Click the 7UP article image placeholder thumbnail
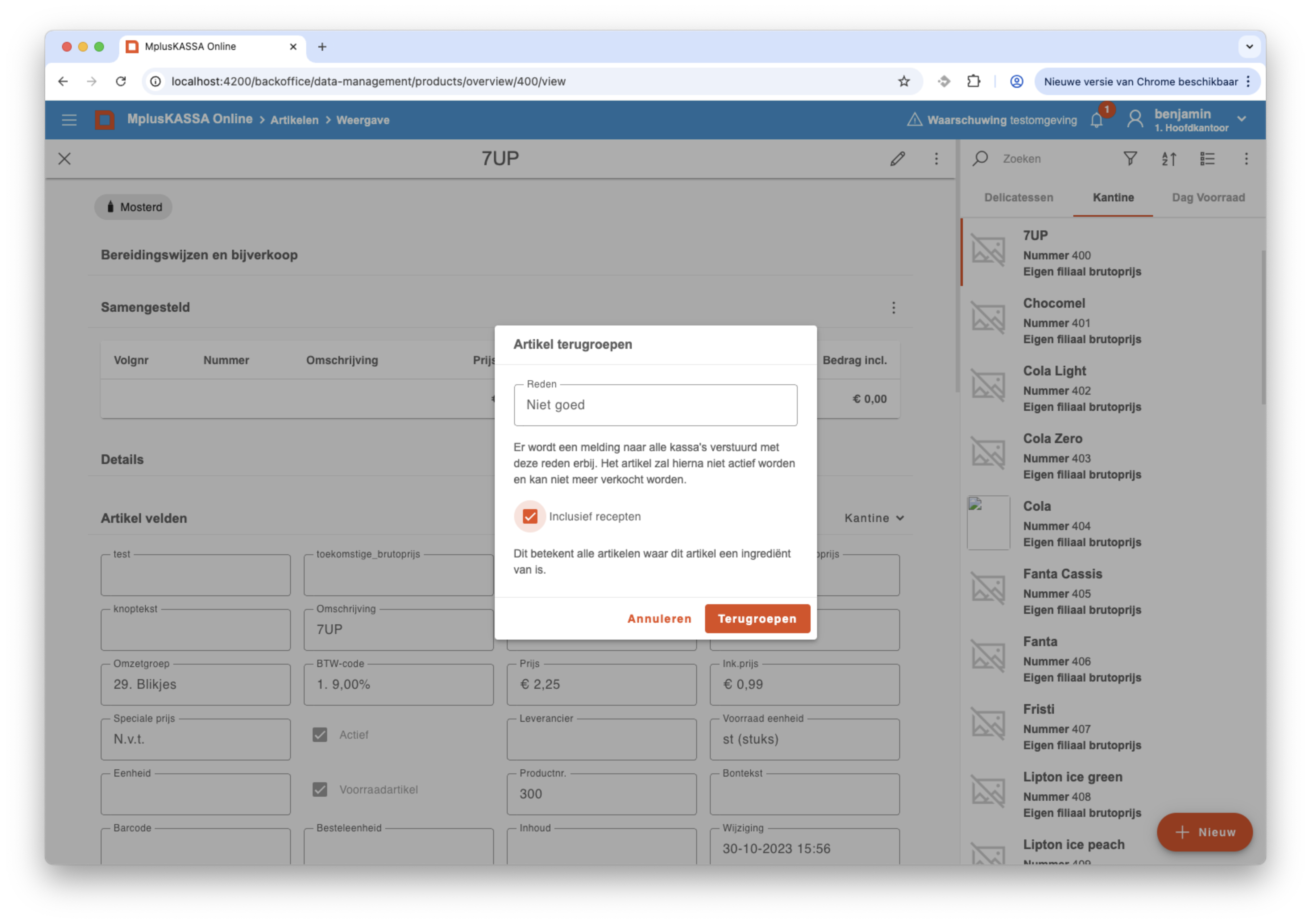The width and height of the screenshot is (1311, 924). [988, 251]
